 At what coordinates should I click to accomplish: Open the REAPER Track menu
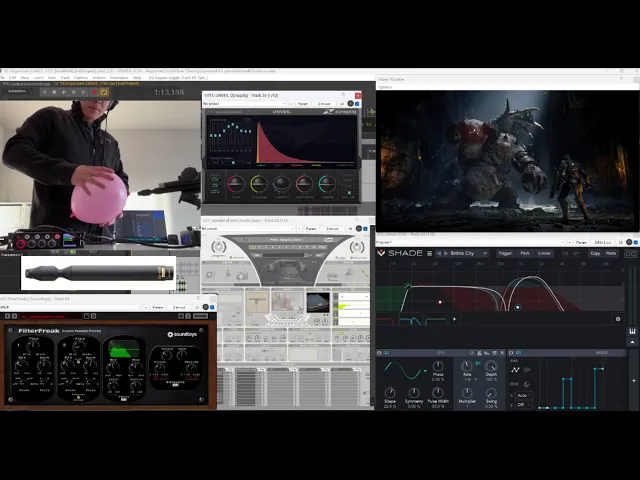tap(65, 78)
